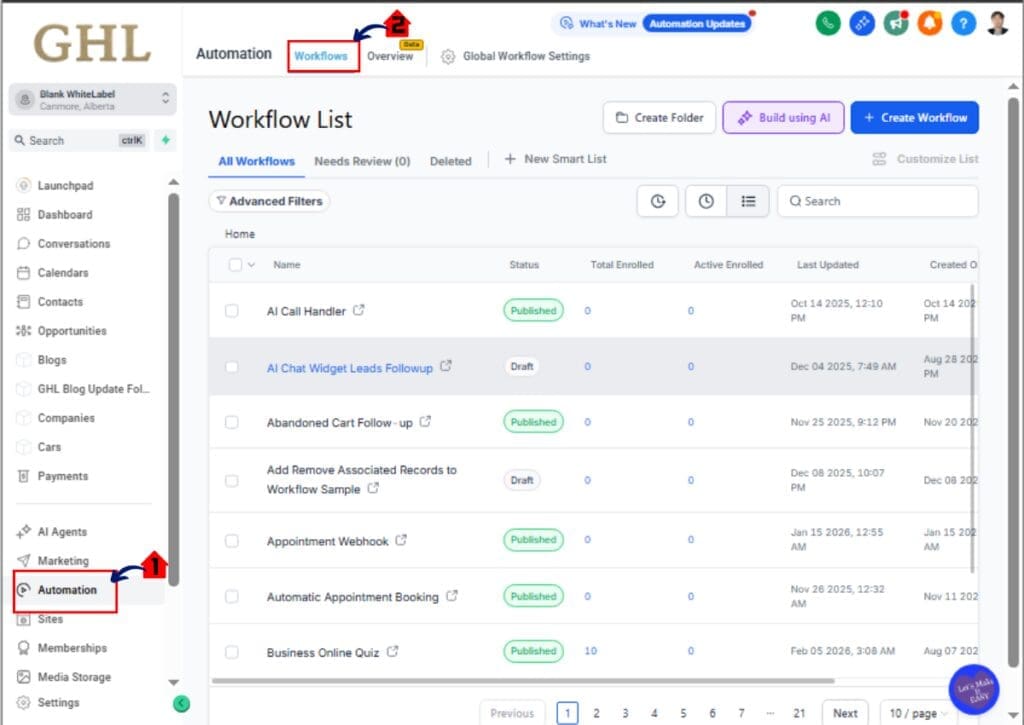Select the All Workflows tab
The height and width of the screenshot is (725, 1024).
pos(257,161)
